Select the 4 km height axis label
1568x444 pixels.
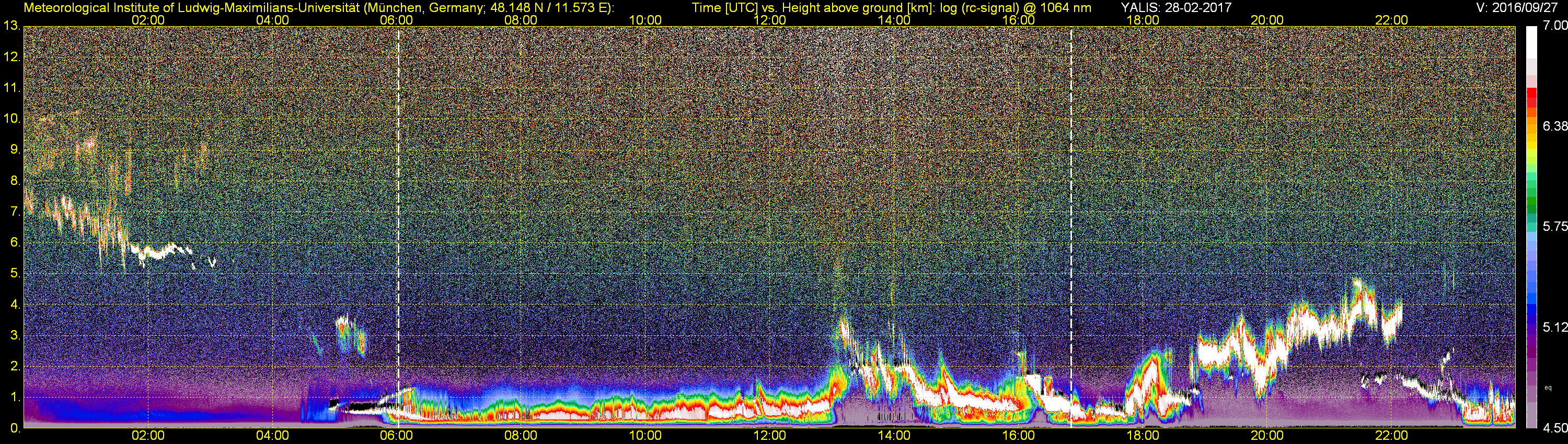pos(15,304)
